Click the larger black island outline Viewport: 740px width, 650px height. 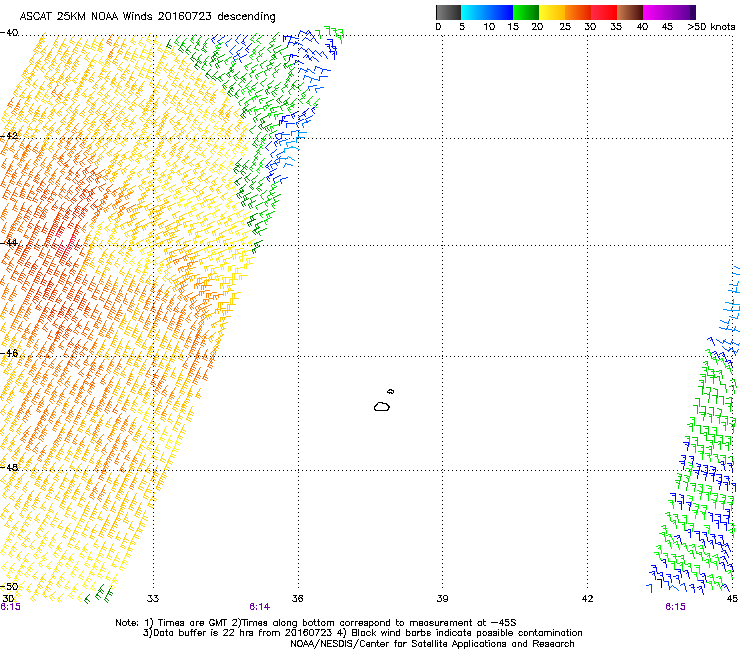point(382,406)
